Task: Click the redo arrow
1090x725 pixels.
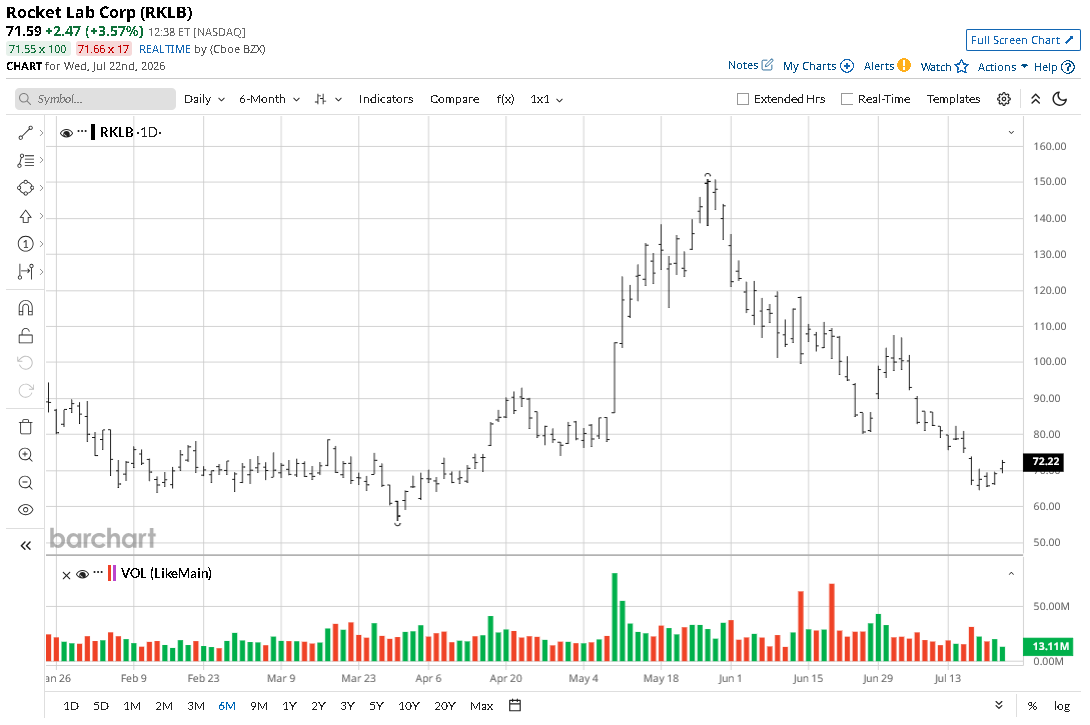Action: click(x=25, y=391)
